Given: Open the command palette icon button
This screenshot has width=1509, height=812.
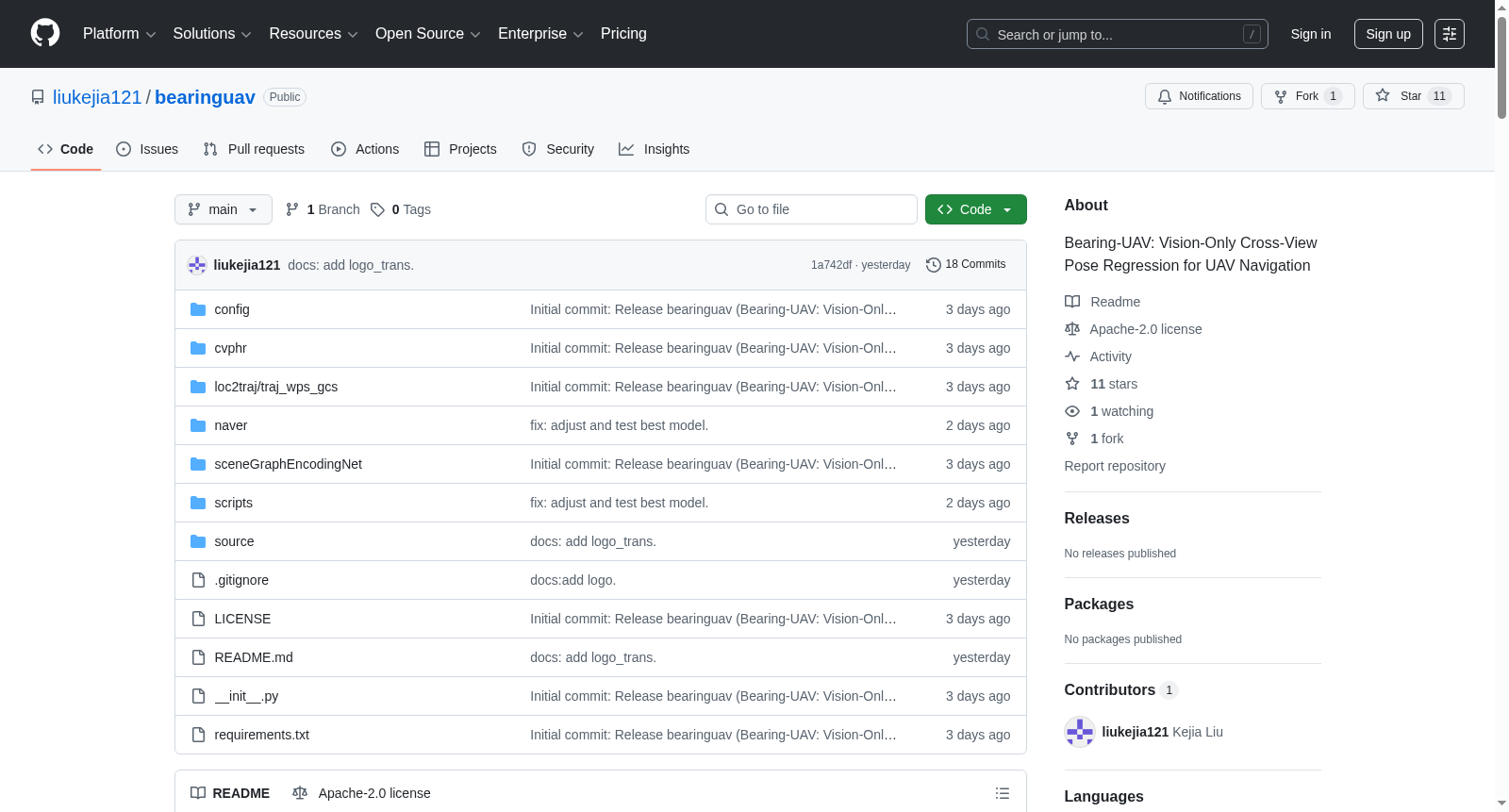Looking at the screenshot, I should (1450, 34).
